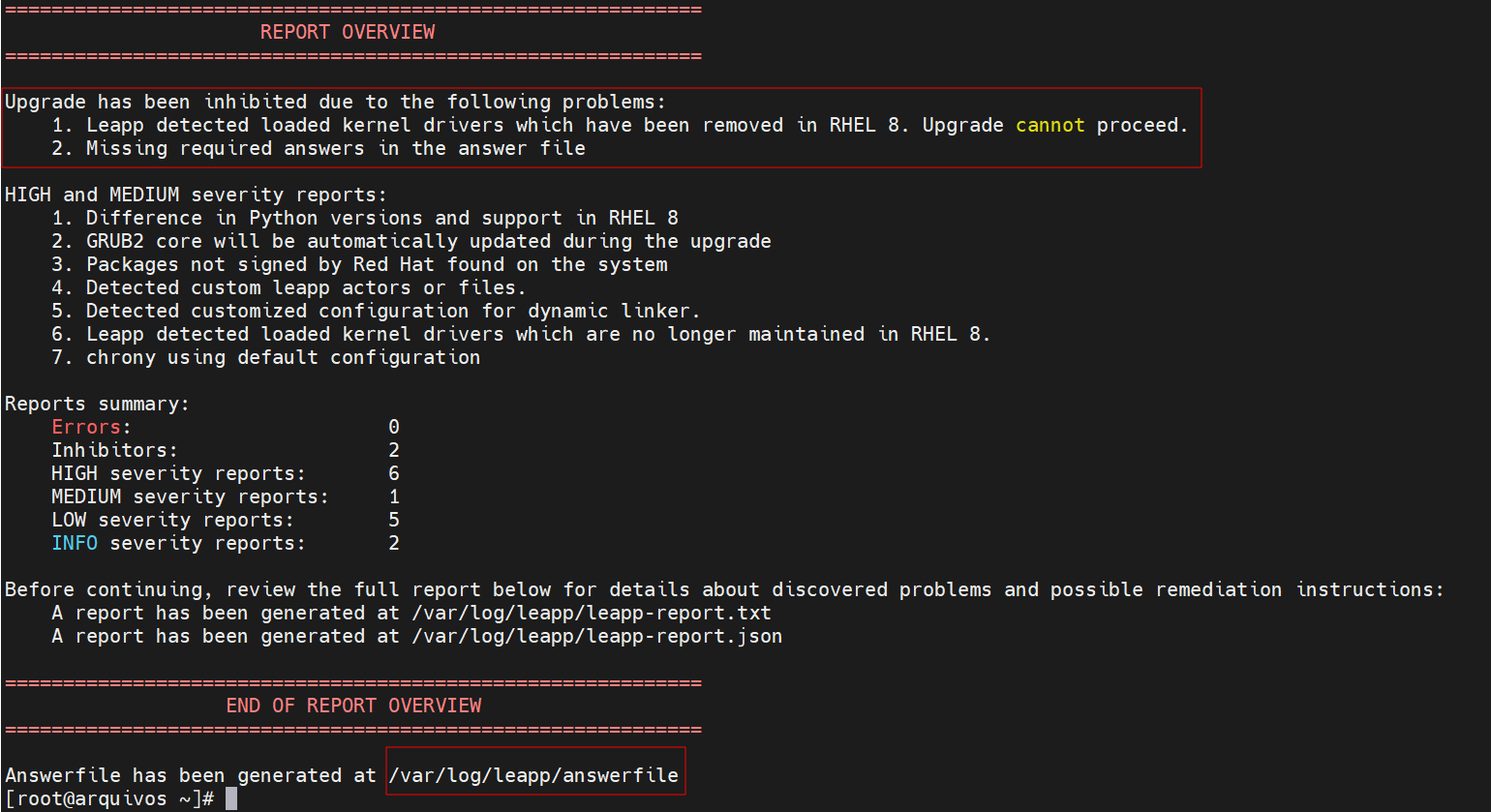
Task: Click "Difference in Python versions" report line
Action: click(x=381, y=218)
